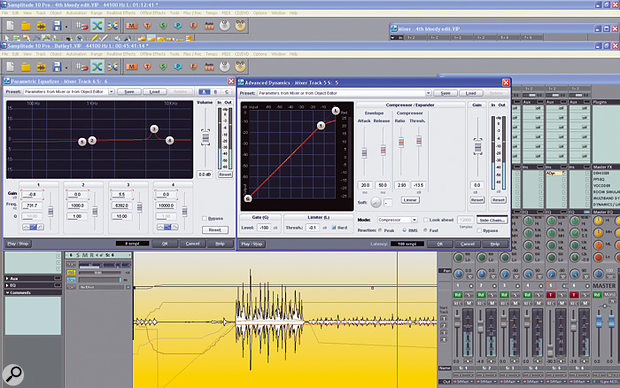
Task: Open Preset dropdown in Advanced Dynamics
Action: [x=428, y=93]
